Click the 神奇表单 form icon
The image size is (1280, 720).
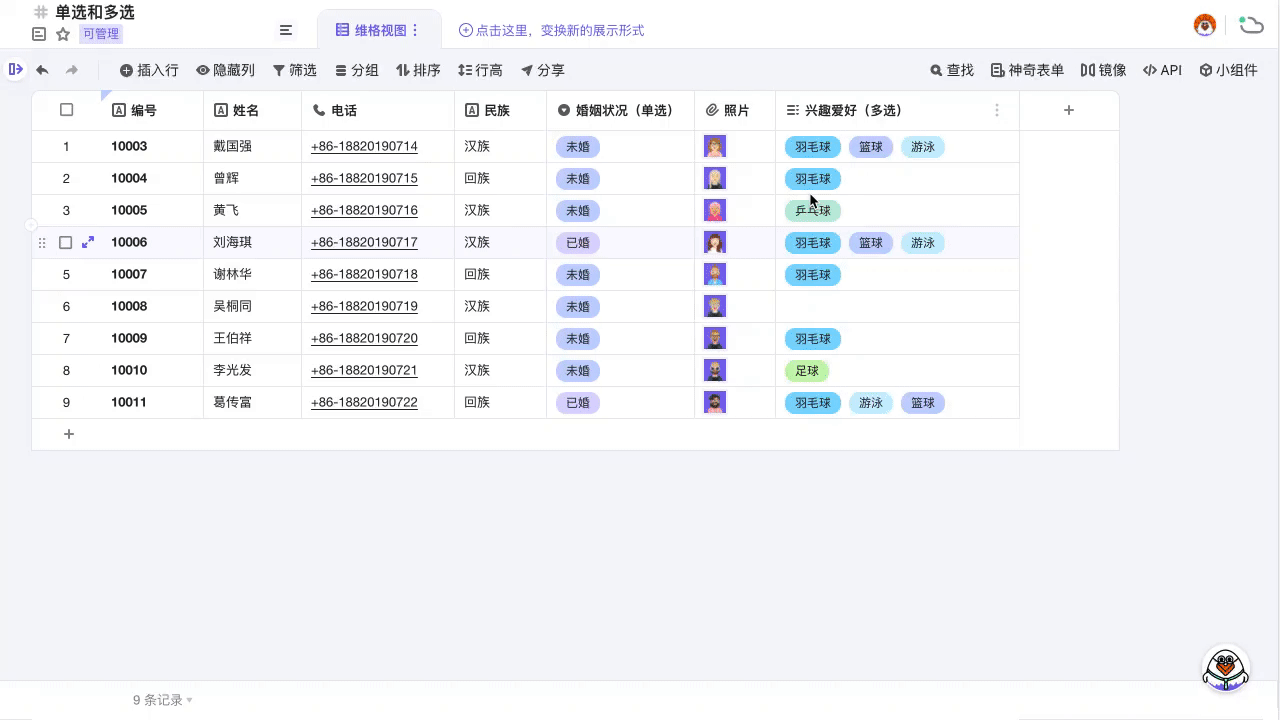pos(1027,70)
